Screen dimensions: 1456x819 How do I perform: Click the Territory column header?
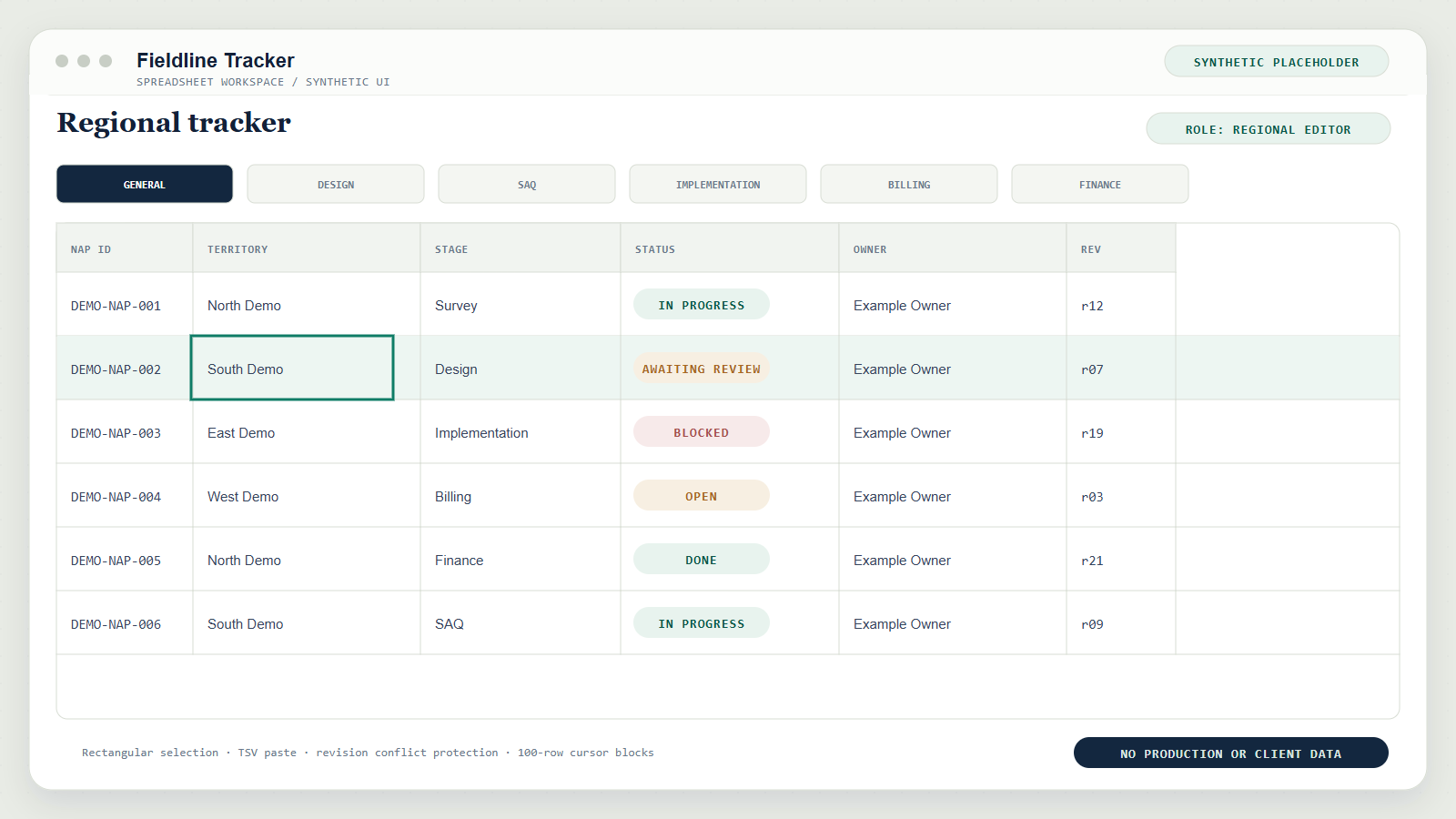coord(307,248)
